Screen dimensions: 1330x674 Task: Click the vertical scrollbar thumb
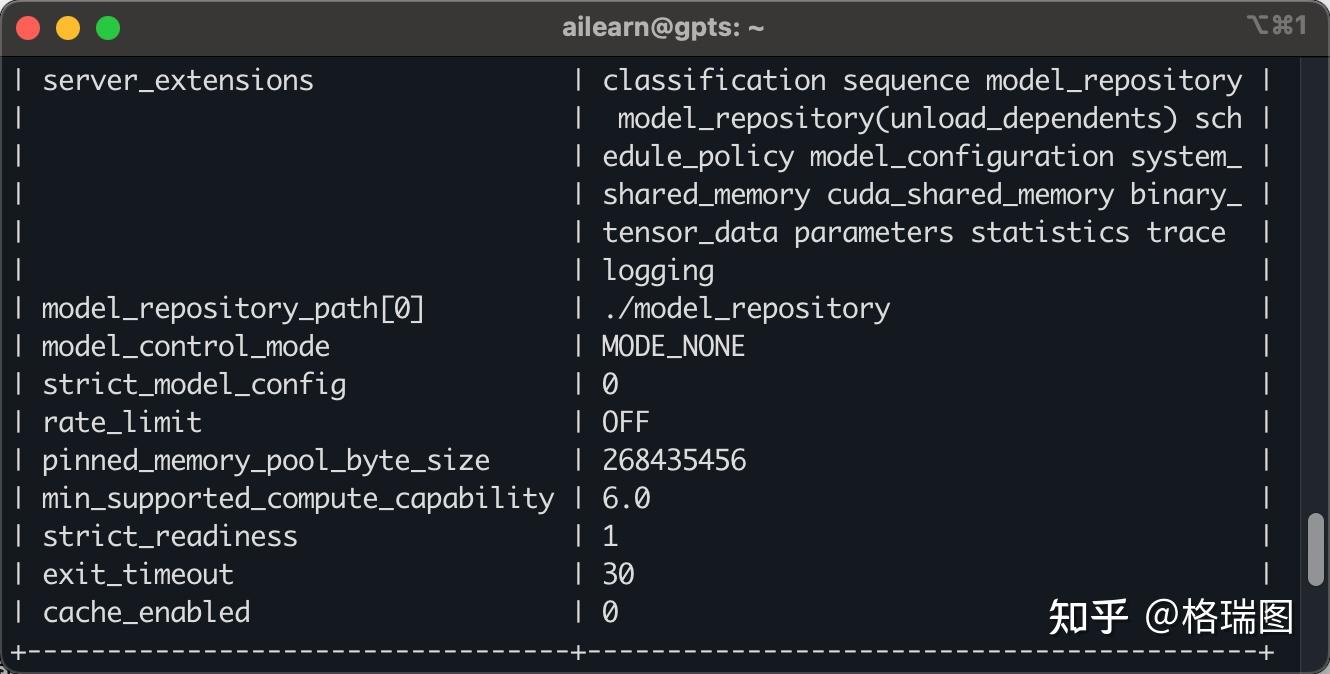1316,549
